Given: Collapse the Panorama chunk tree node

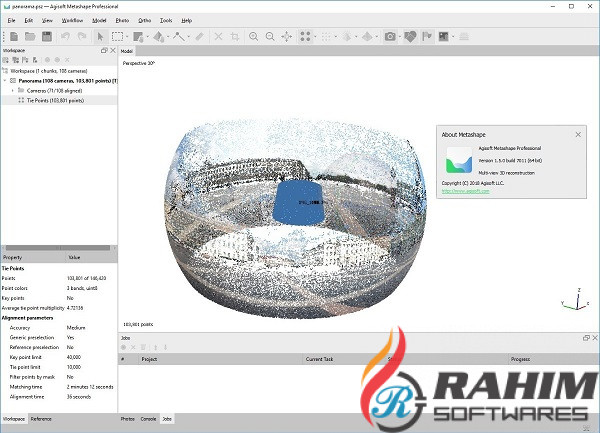Looking at the screenshot, I should tap(5, 81).
